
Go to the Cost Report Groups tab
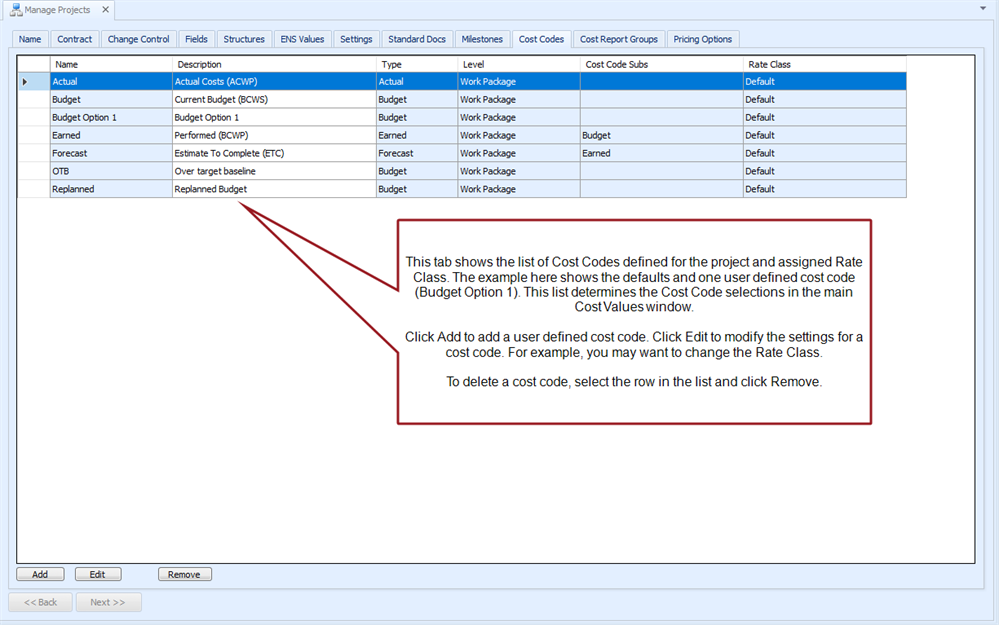[x=618, y=39]
